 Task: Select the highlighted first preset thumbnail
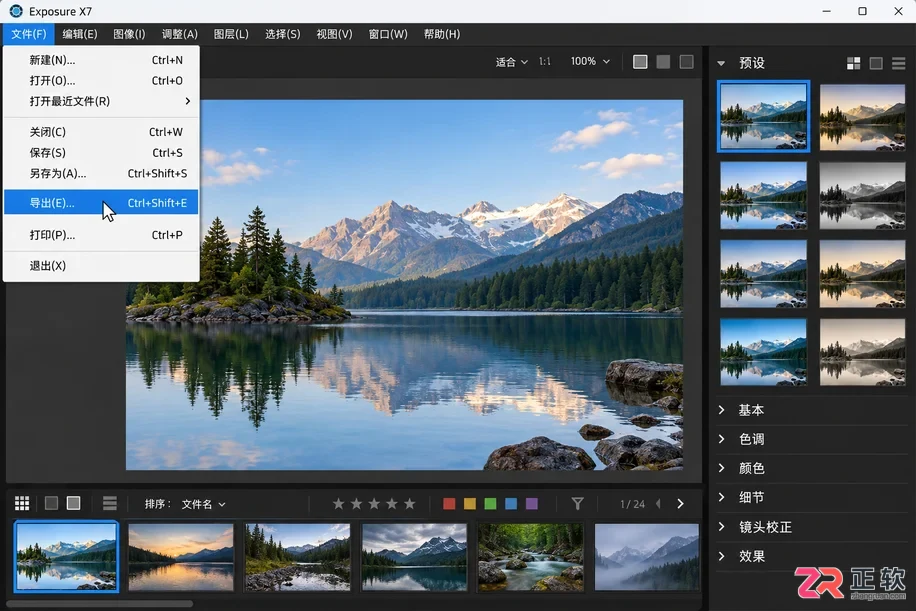(764, 116)
